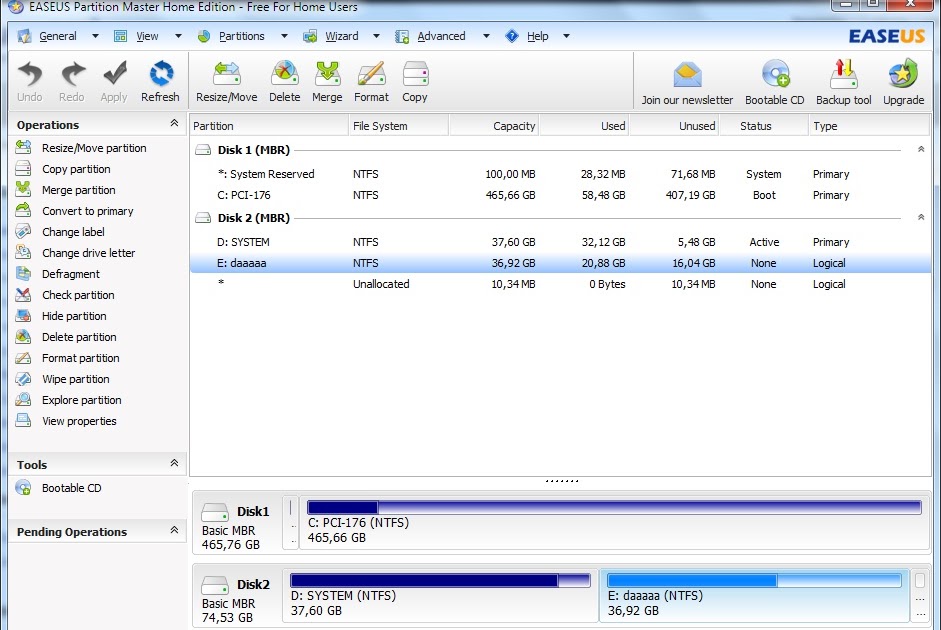The image size is (941, 630).
Task: Click the Upgrade toolbar icon
Action: 903,83
